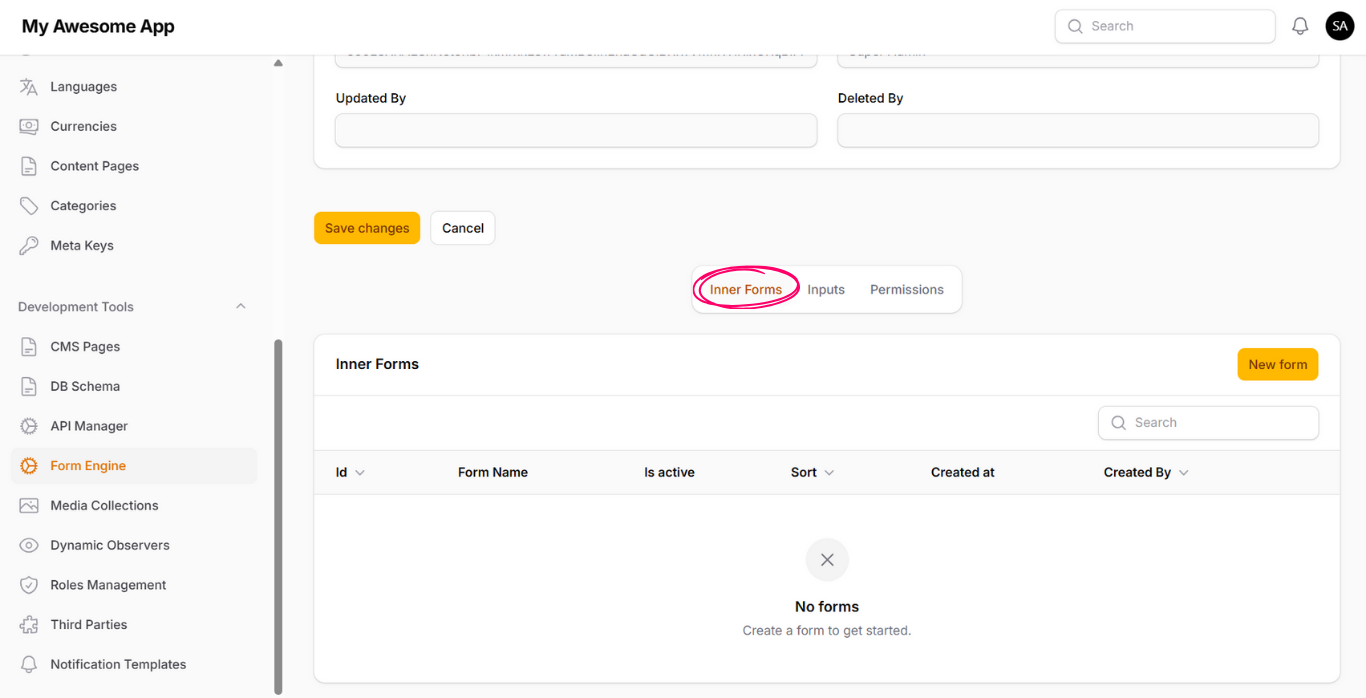Click the Sort column chevron
The image size is (1366, 698).
pyautogui.click(x=829, y=473)
